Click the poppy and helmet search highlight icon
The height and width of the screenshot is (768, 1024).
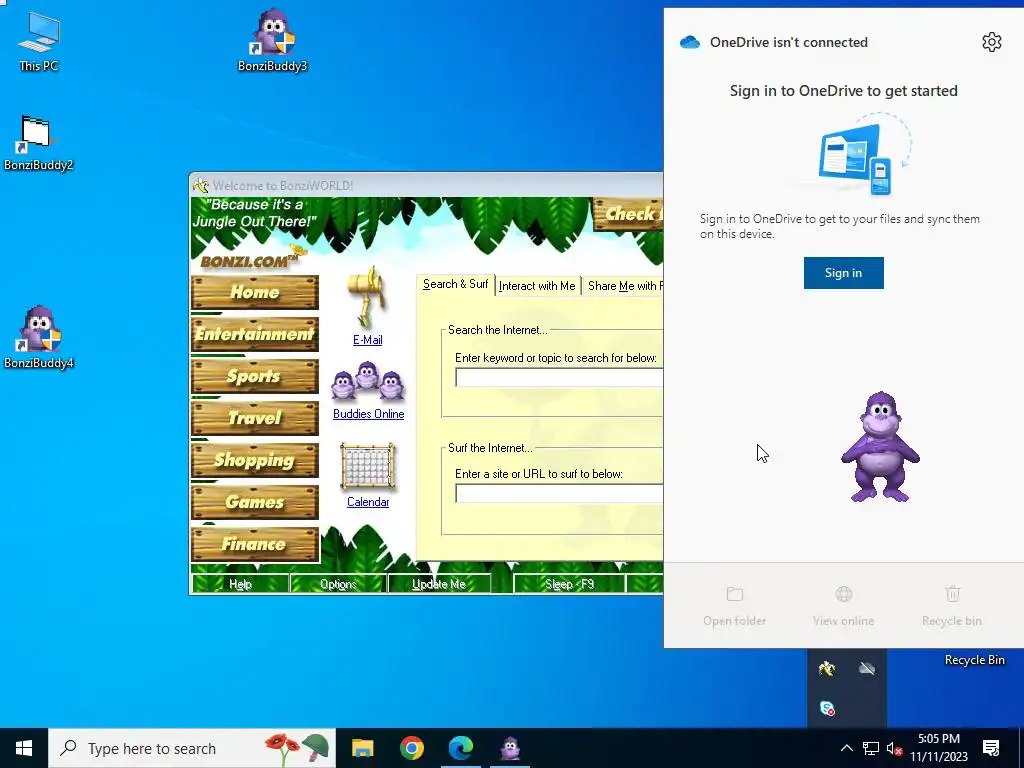click(x=297, y=748)
